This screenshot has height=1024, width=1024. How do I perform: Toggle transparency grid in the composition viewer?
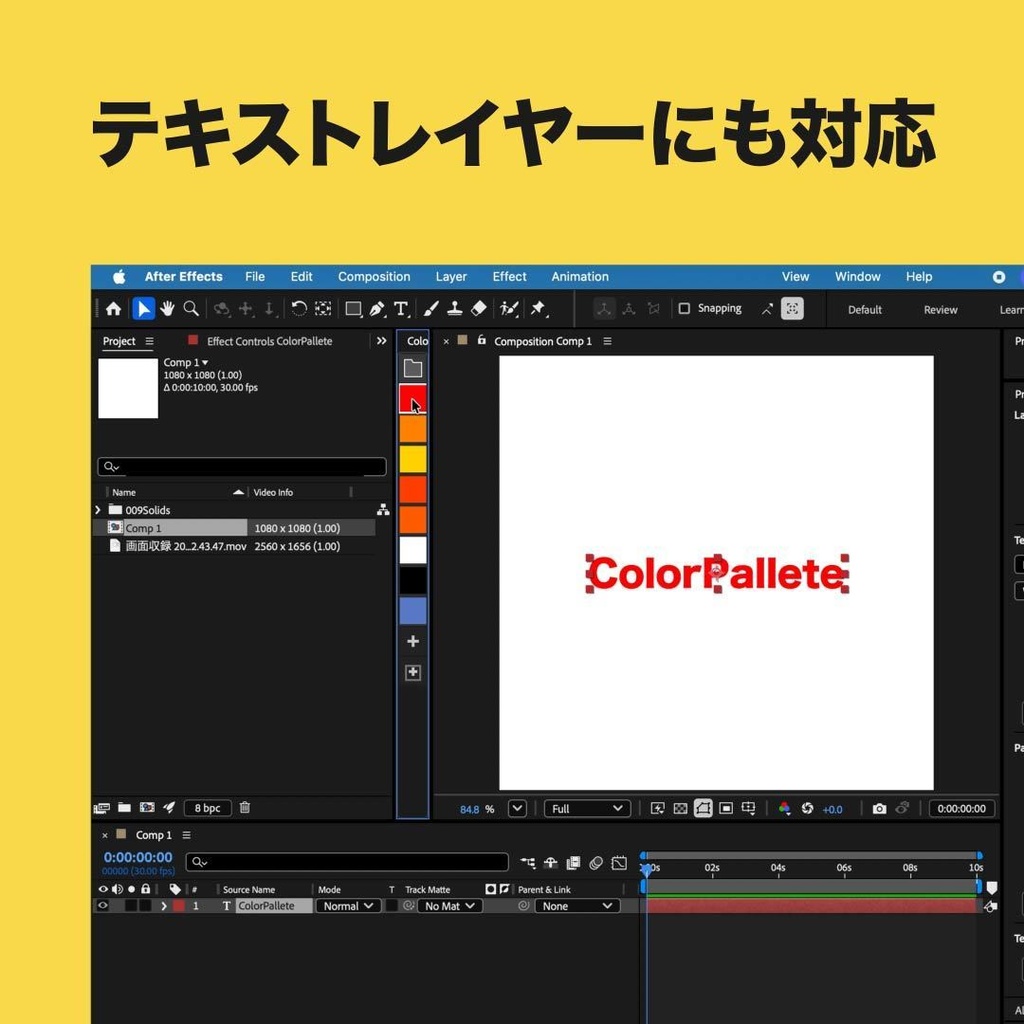682,808
